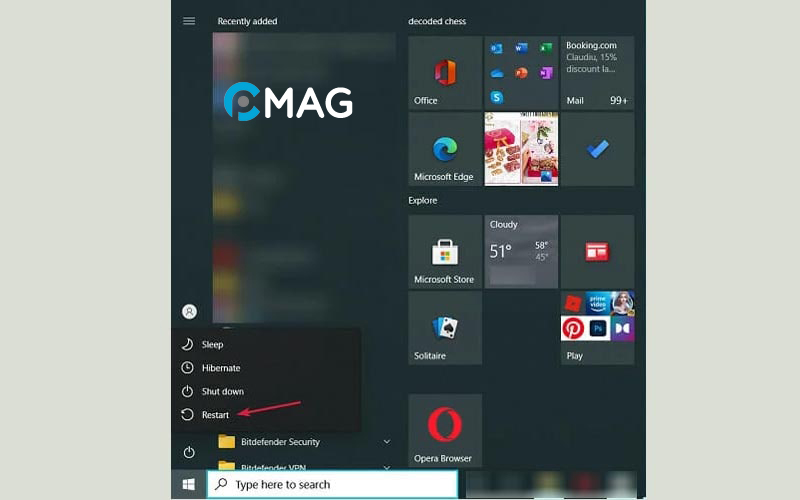
Task: Open the Office tile
Action: click(445, 72)
